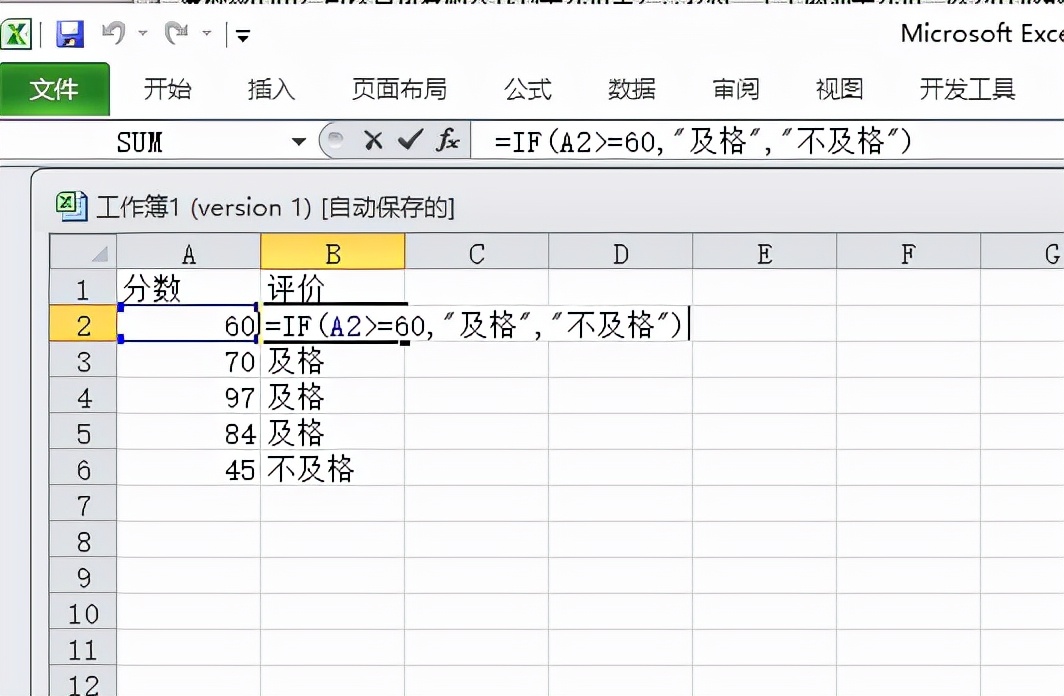Select row 7 header
This screenshot has width=1064, height=696.
83,505
